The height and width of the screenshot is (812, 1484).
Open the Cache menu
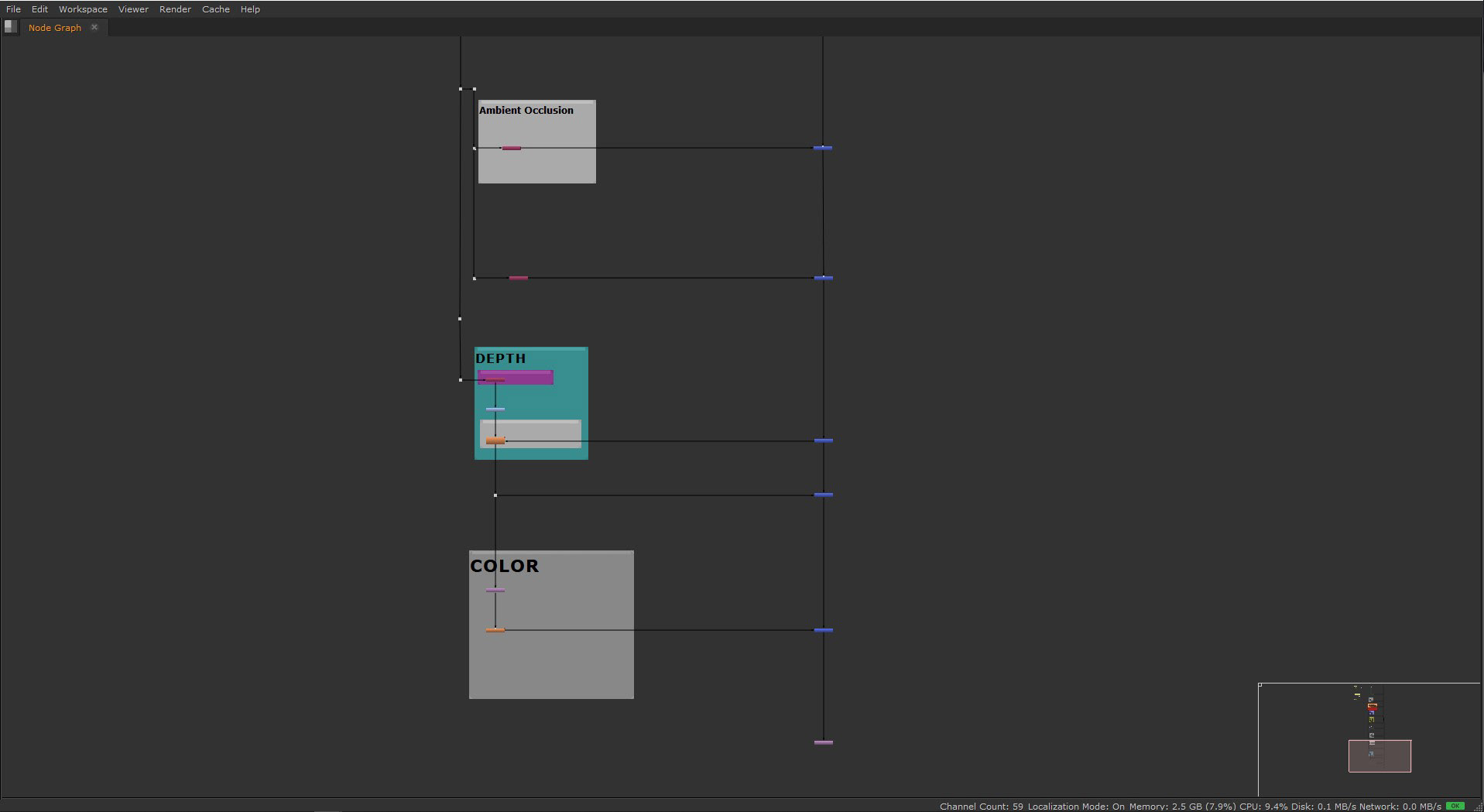pyautogui.click(x=215, y=9)
